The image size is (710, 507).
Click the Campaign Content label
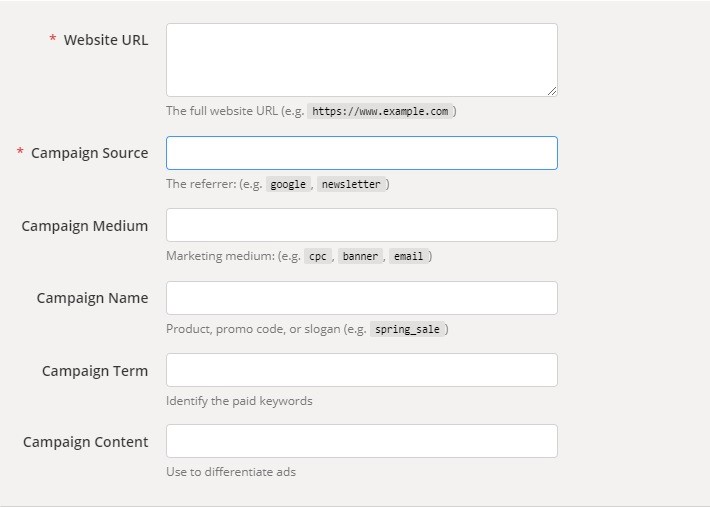(86, 442)
